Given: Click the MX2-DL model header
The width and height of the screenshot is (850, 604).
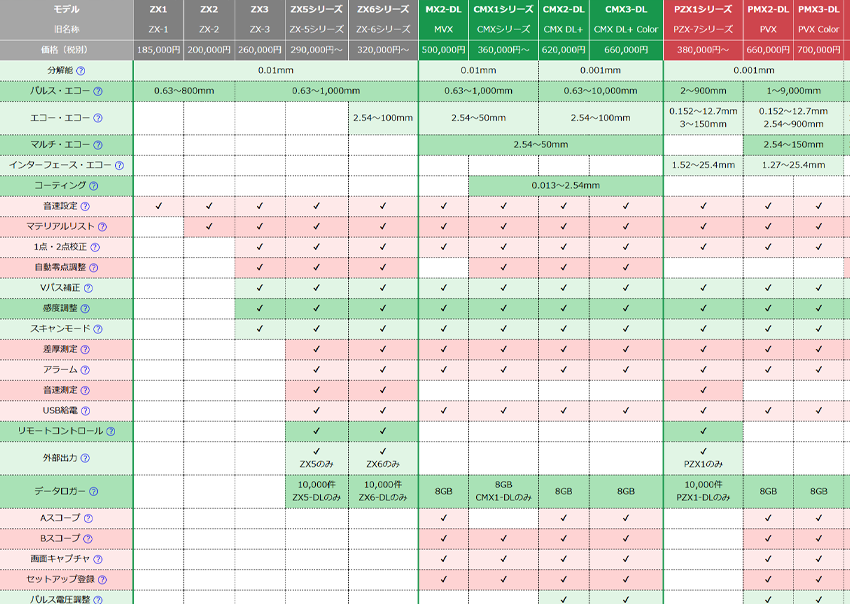Looking at the screenshot, I should tap(443, 9).
